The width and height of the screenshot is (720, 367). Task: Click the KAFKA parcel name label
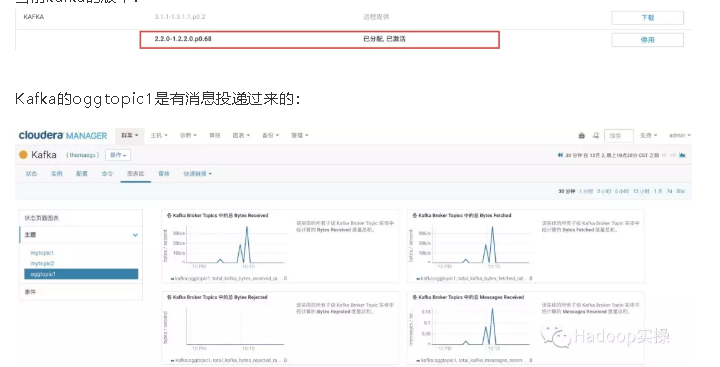click(x=34, y=17)
